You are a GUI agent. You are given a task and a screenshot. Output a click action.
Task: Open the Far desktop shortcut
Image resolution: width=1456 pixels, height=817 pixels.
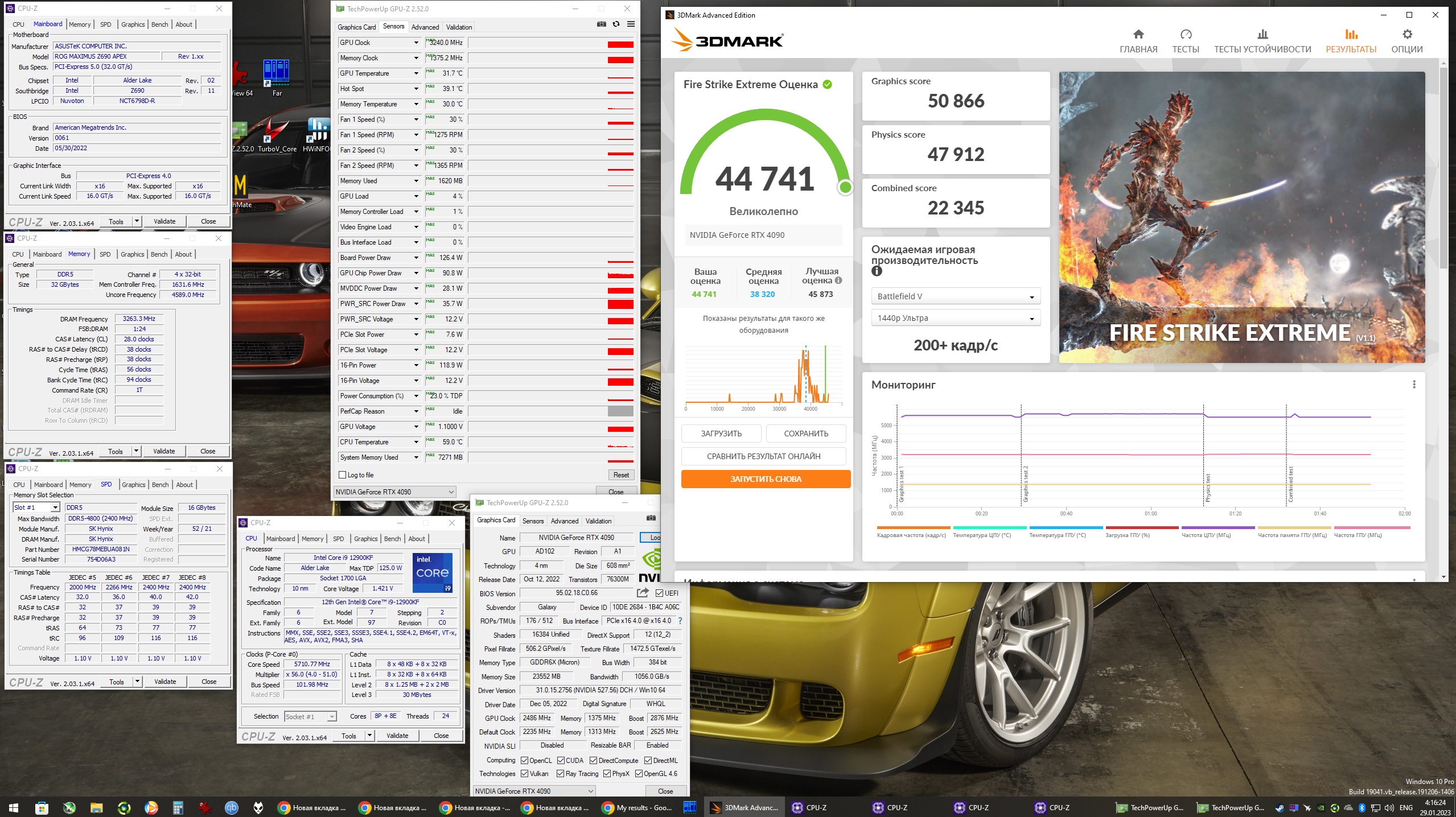coord(277,78)
